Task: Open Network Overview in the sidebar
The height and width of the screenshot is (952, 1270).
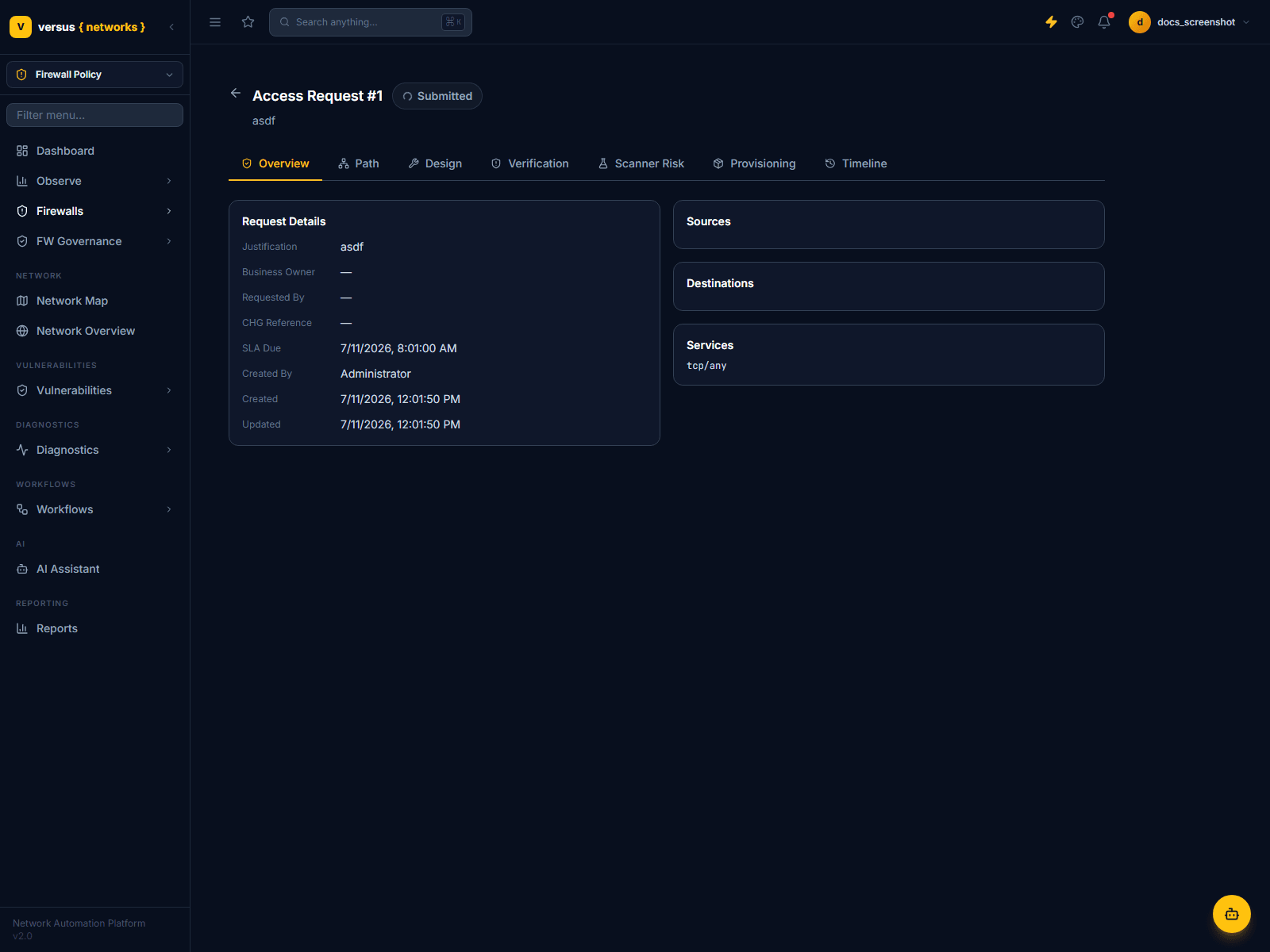Action: 95,331
